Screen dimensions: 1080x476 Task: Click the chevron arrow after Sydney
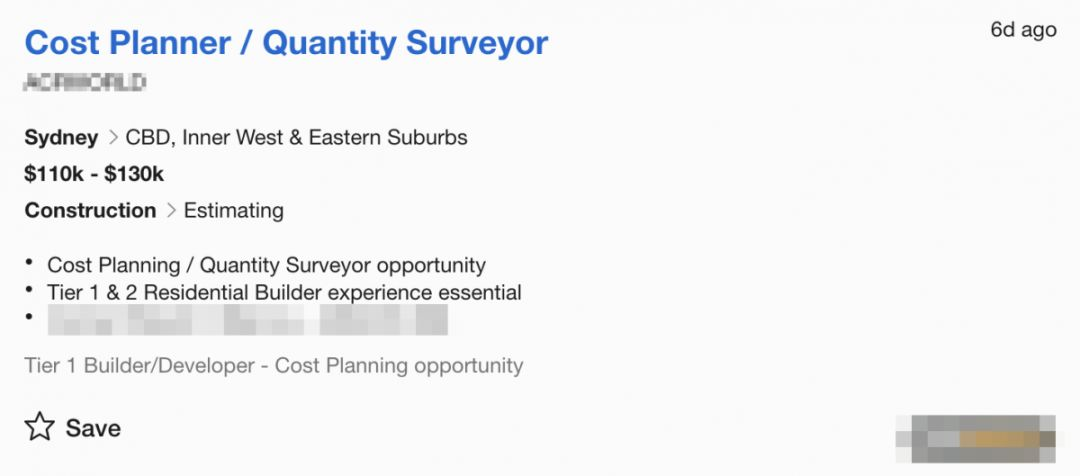click(112, 138)
